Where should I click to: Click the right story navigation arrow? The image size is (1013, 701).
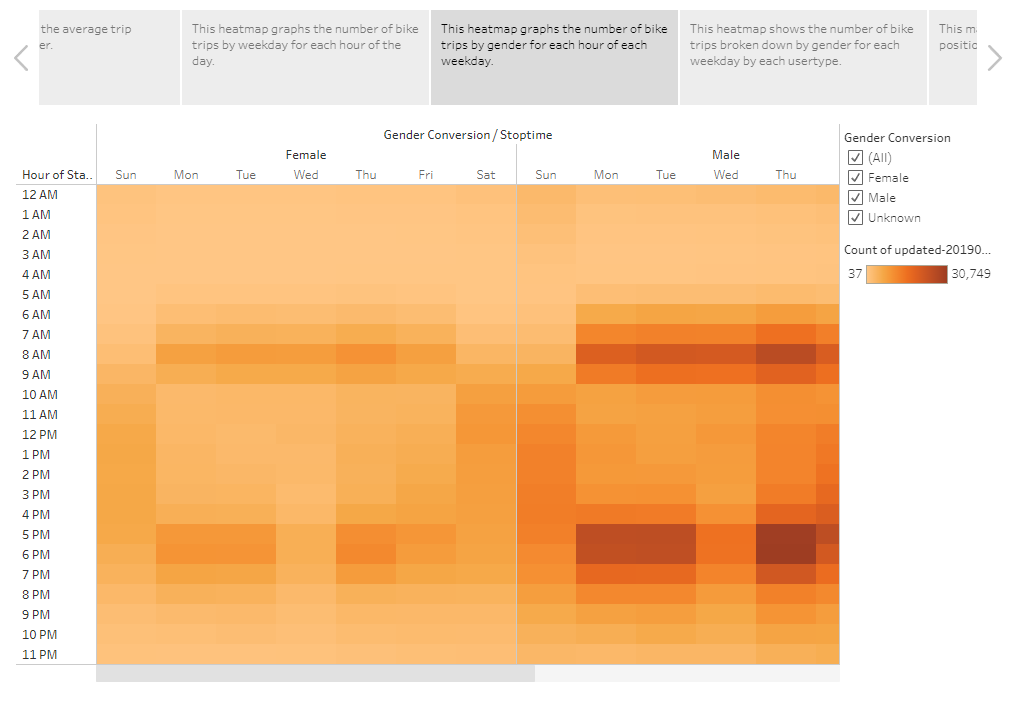pyautogui.click(x=994, y=58)
